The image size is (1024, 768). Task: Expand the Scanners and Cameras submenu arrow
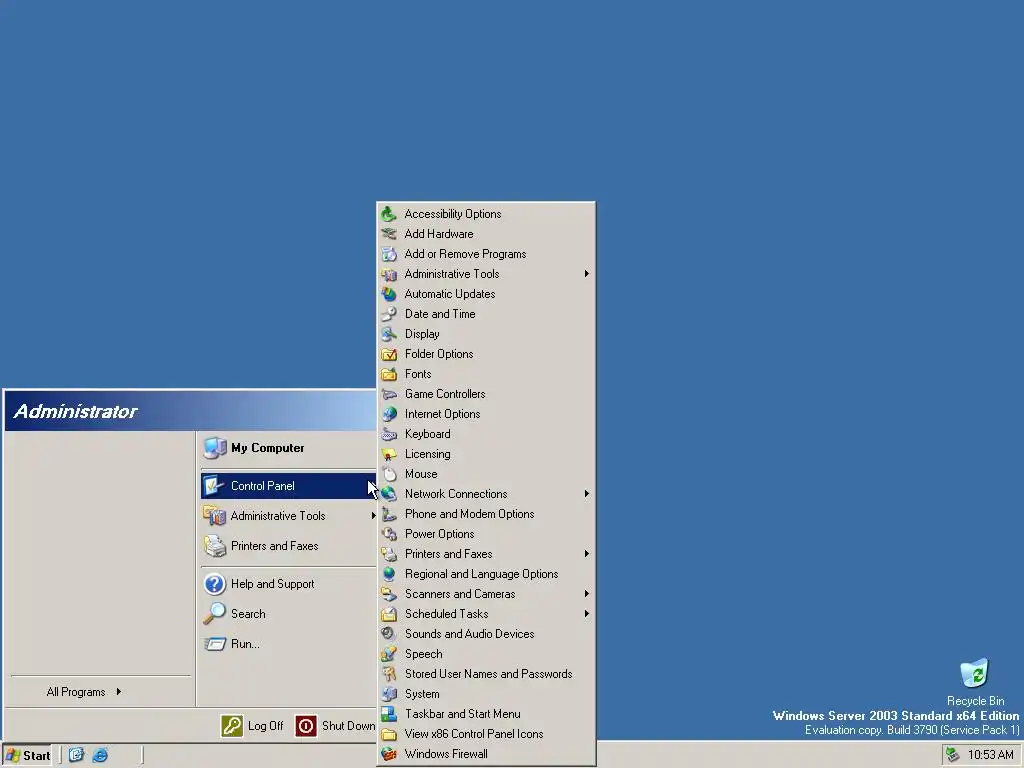(x=586, y=594)
